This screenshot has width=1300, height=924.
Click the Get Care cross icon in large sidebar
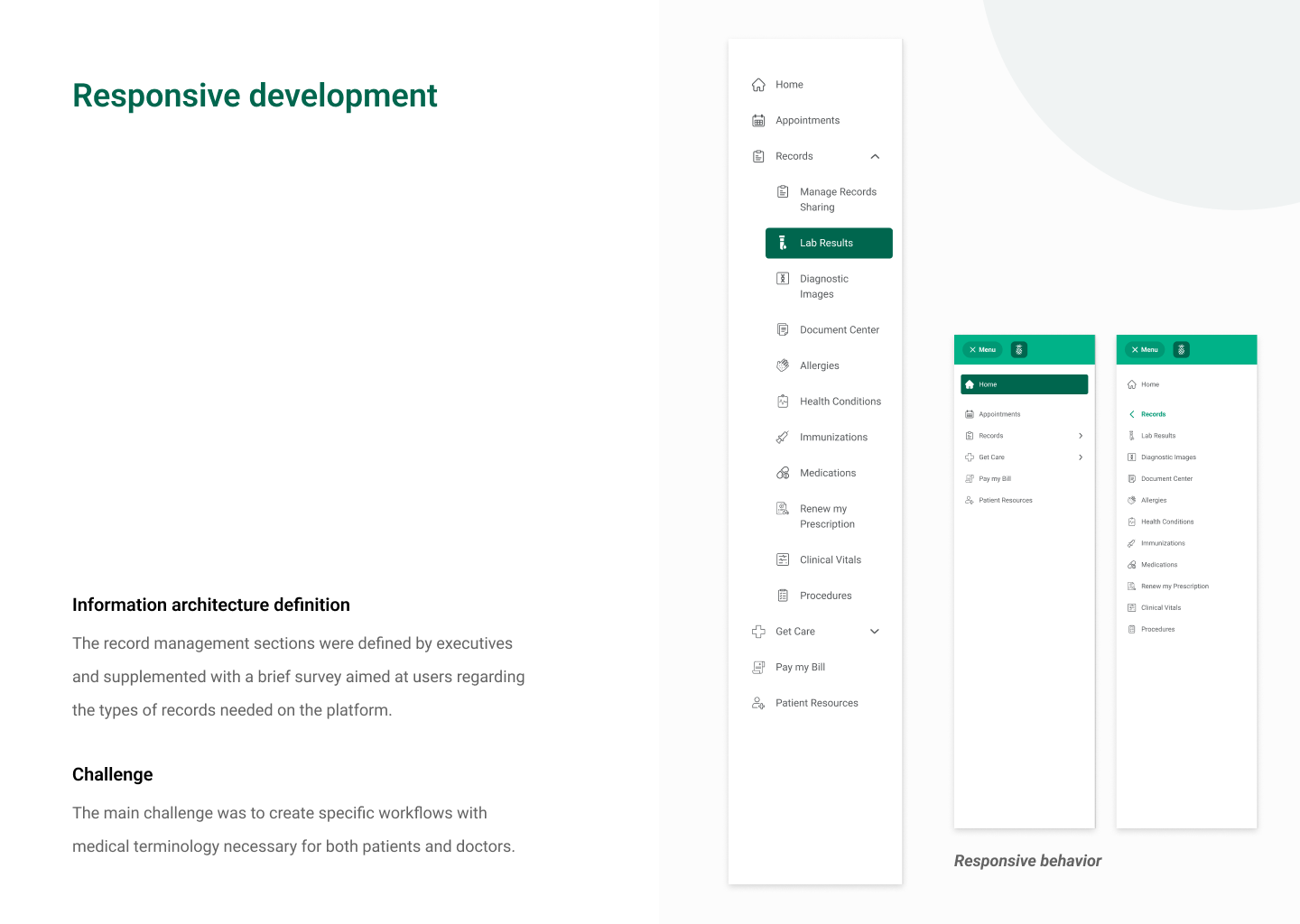tap(758, 632)
